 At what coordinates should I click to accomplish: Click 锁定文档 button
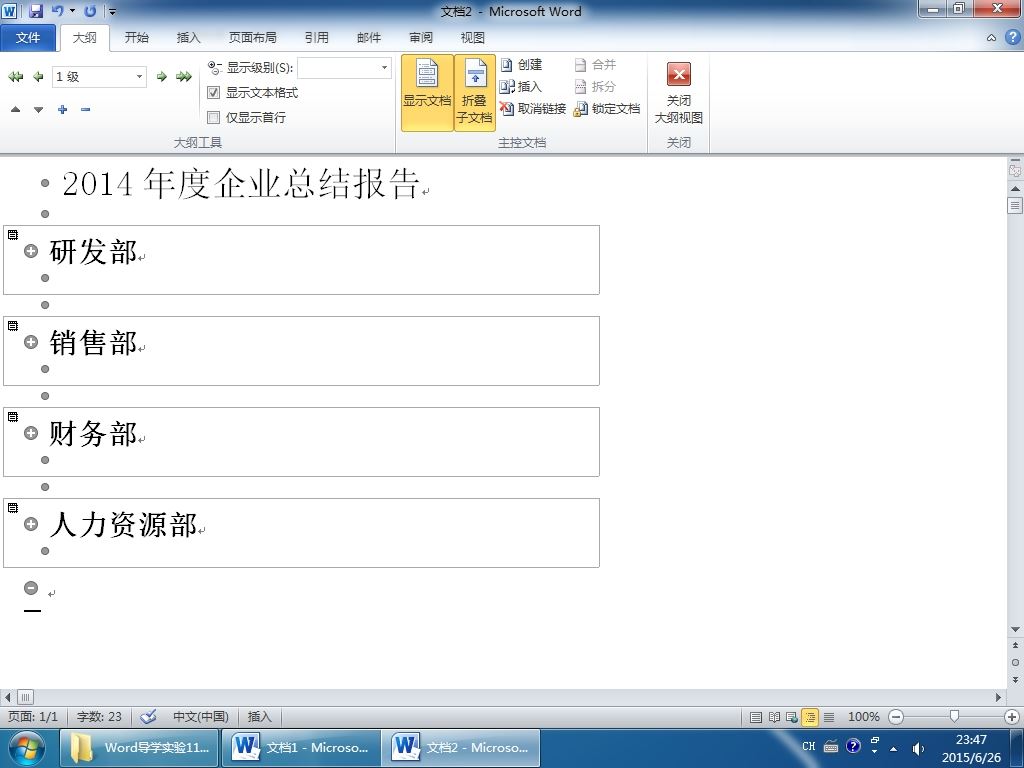(607, 108)
